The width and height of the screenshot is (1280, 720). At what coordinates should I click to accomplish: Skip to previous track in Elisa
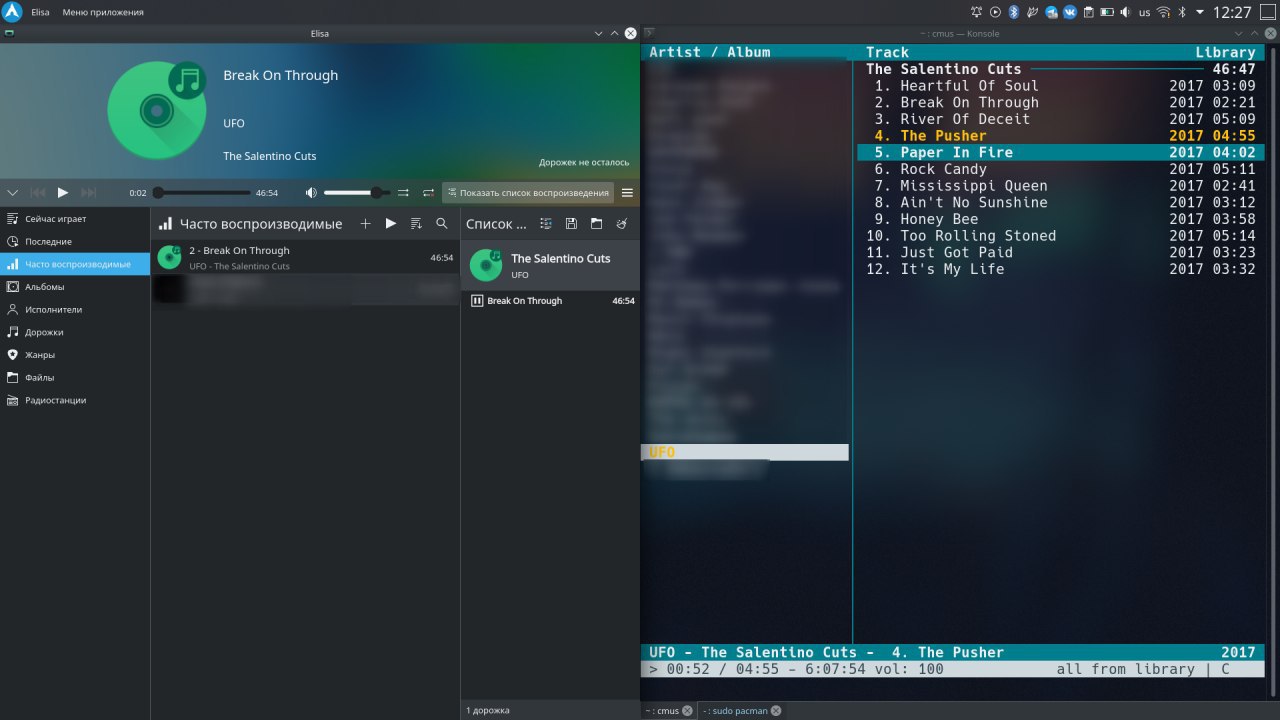click(x=38, y=192)
